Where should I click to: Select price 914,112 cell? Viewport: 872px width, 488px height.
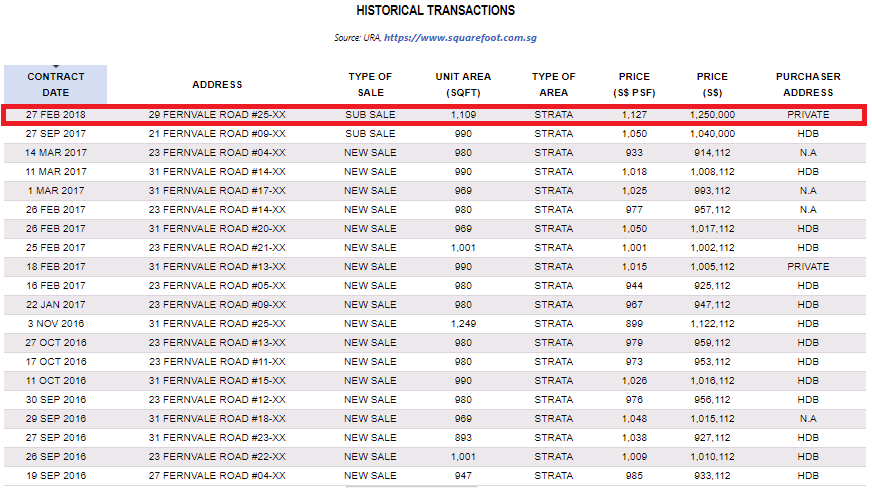[712, 152]
